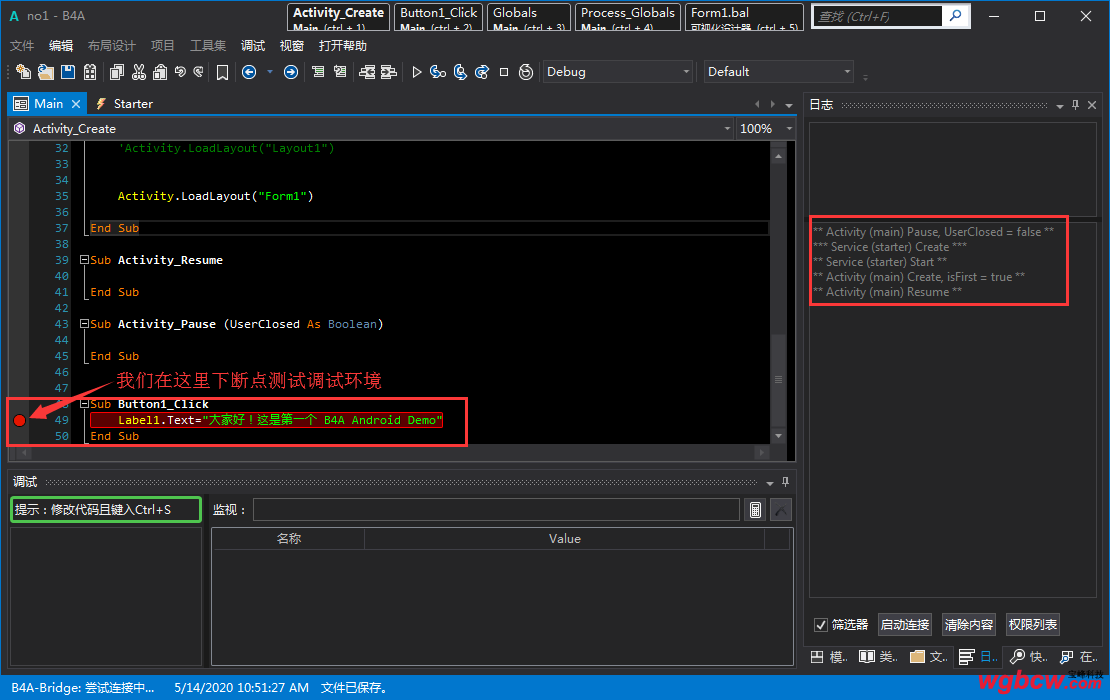Jump to Process_Globals quick-nav box
1110x700 pixels.
[x=627, y=17]
